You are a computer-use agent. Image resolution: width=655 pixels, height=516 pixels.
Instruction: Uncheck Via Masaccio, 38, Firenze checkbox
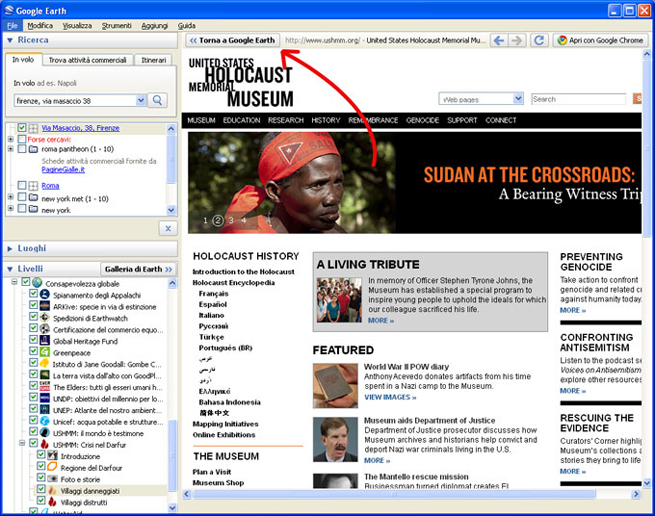point(22,128)
